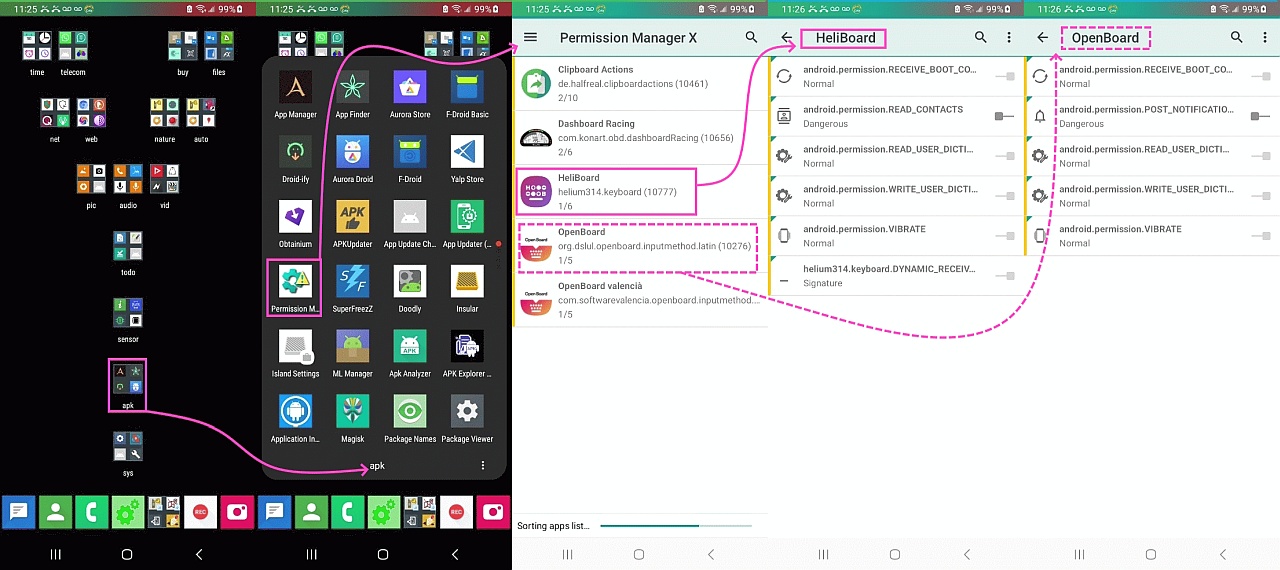Open the sensor folder on the home screen
Screen dimensions: 1280x570
point(127,313)
